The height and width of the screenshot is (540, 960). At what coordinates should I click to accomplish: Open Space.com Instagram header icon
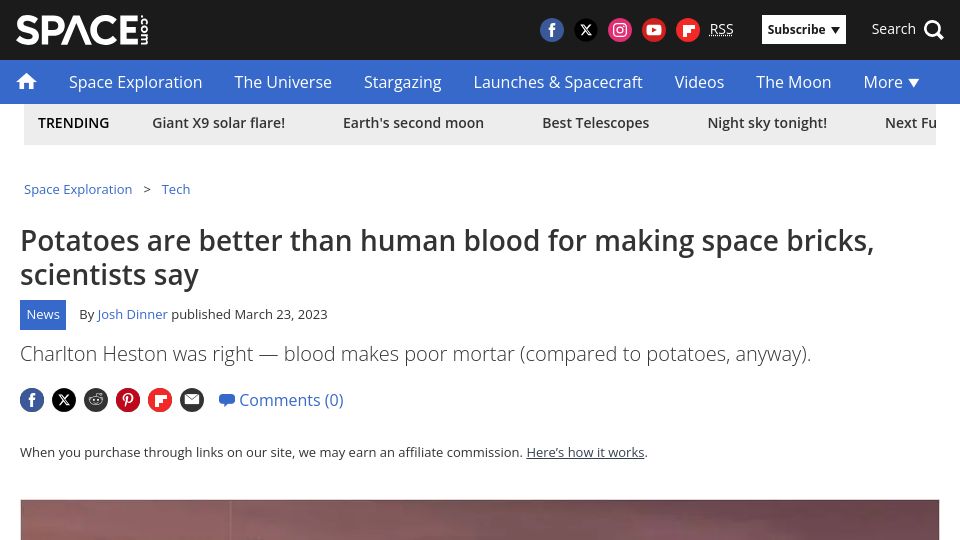[x=620, y=29]
